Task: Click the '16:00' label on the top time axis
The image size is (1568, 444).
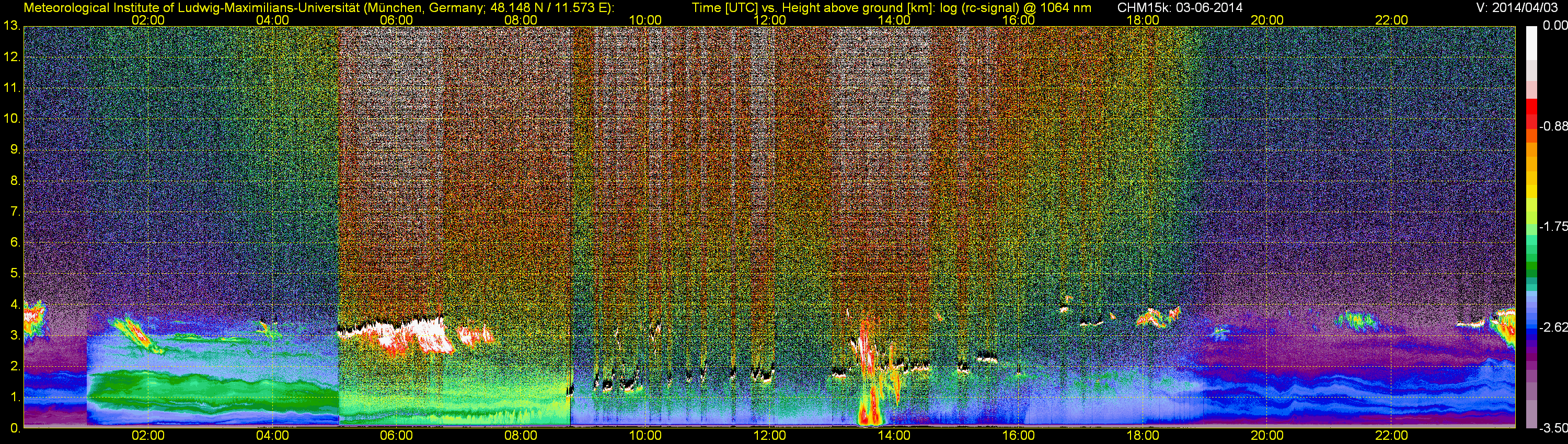Action: coord(1018,20)
